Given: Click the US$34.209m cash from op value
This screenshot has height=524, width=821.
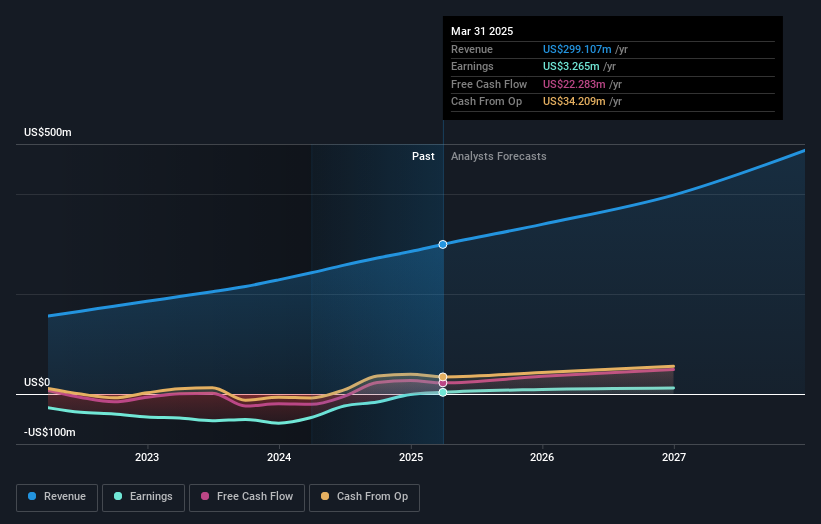Looking at the screenshot, I should click(574, 102).
